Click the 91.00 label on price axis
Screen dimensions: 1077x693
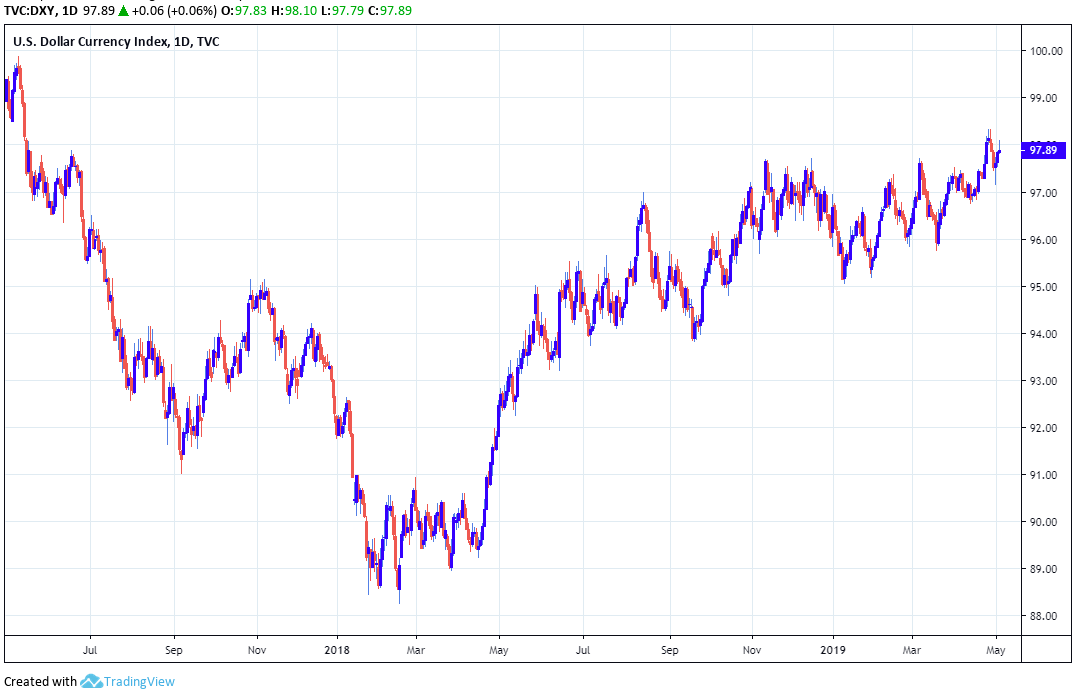click(1043, 475)
